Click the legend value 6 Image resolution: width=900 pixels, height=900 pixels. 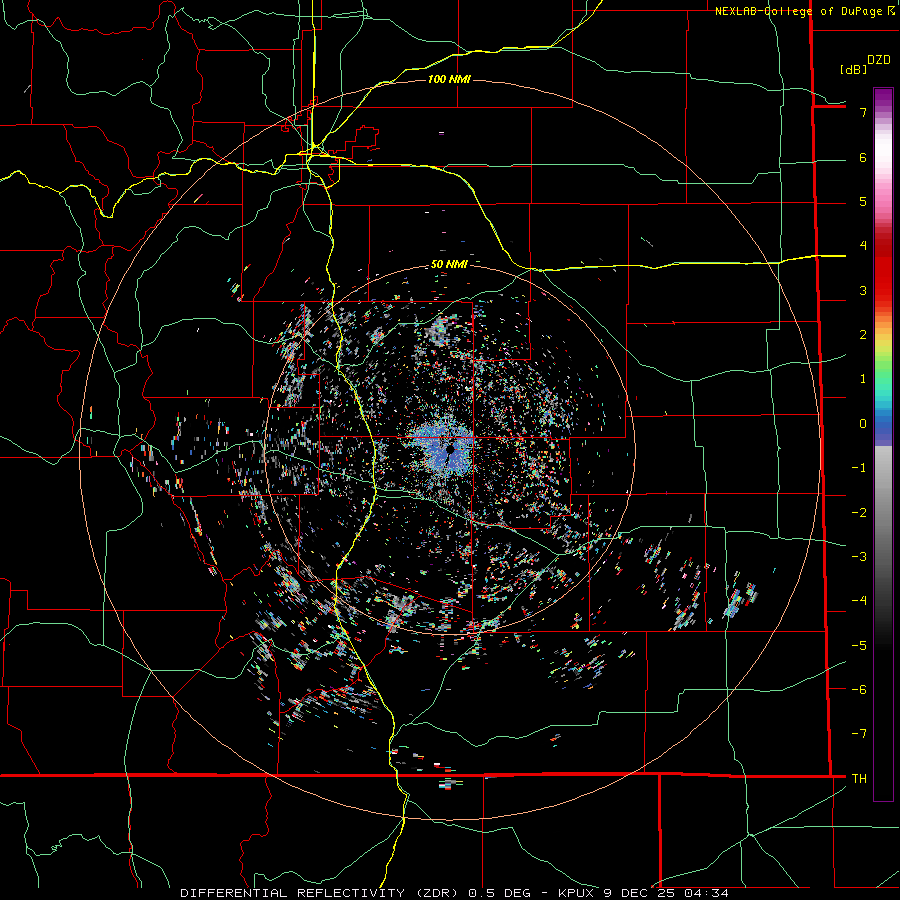pos(863,157)
